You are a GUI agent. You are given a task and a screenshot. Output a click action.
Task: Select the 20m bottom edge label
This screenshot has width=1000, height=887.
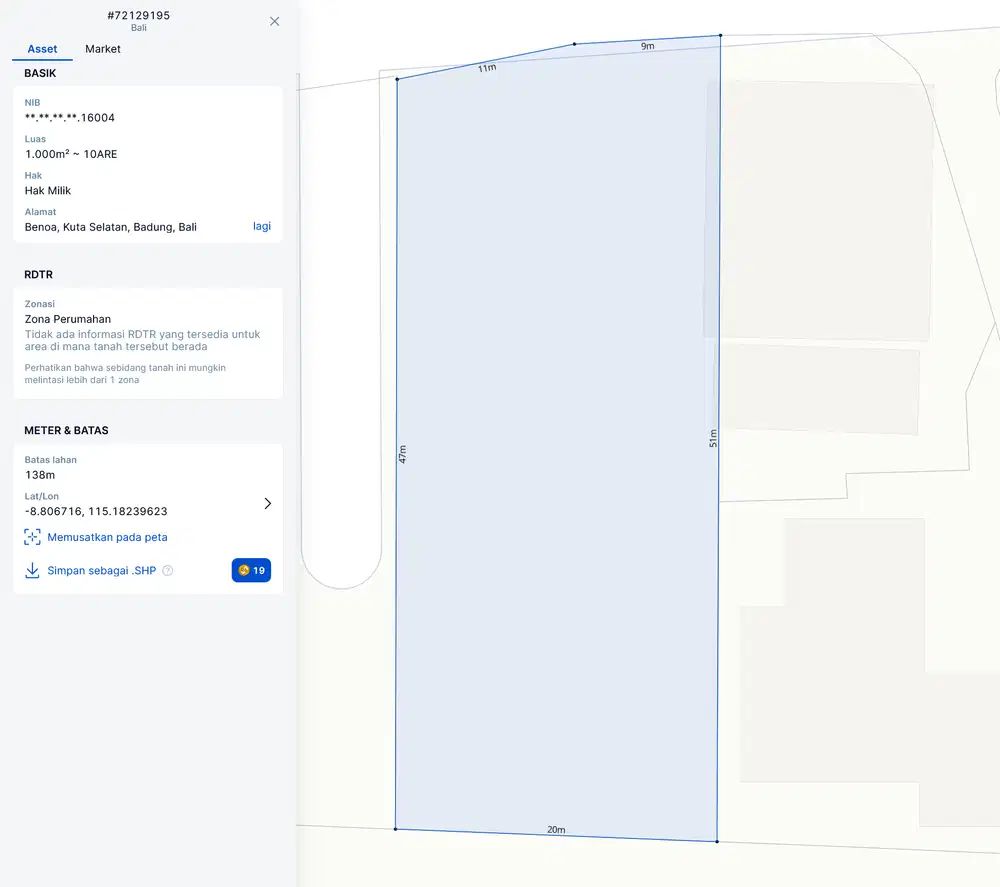coord(556,830)
